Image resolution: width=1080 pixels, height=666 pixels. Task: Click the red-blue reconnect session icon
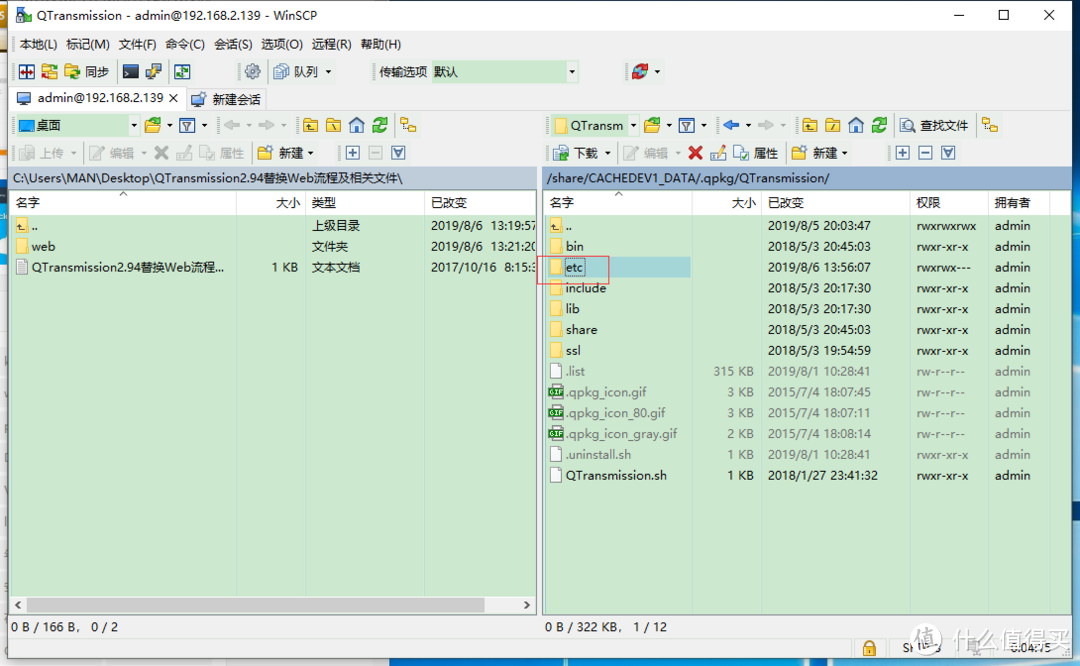click(640, 71)
